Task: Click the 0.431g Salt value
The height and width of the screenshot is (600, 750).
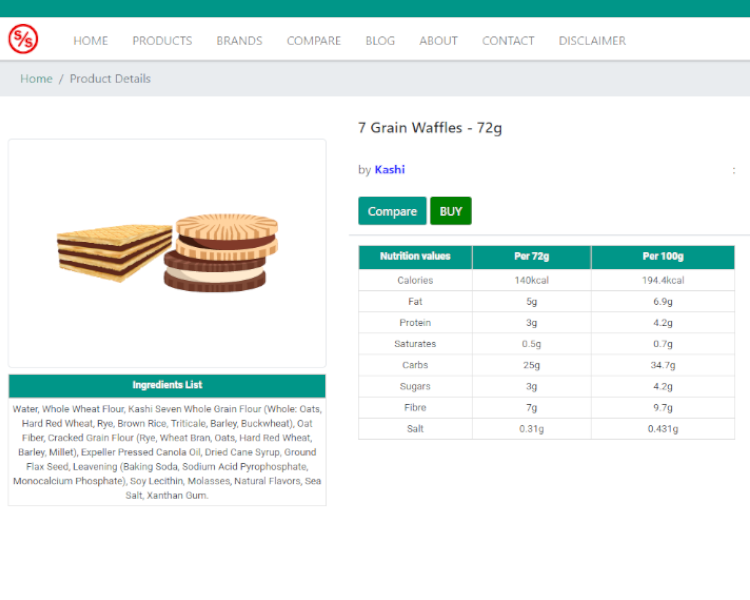Action: [x=663, y=429]
